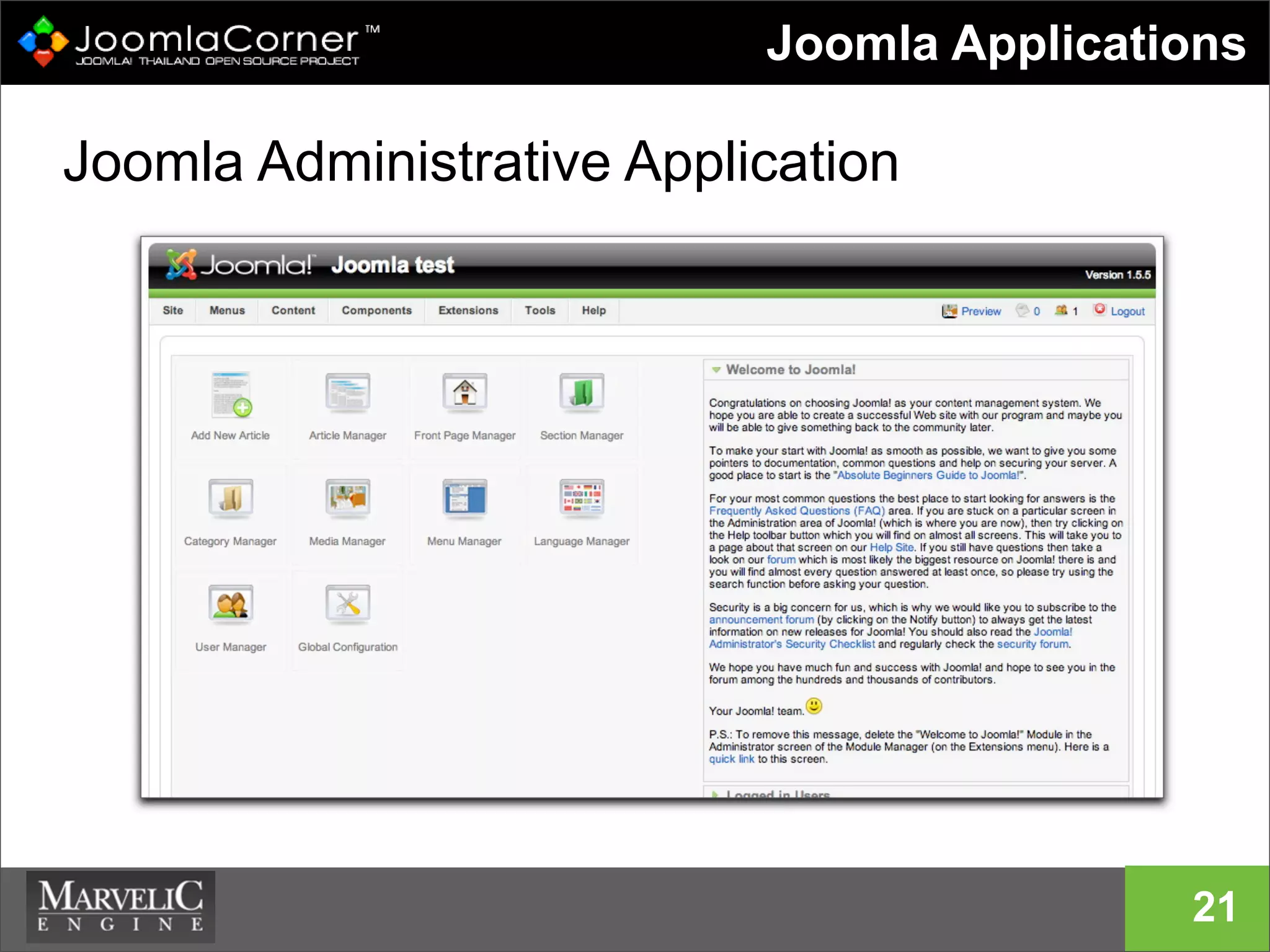This screenshot has width=1270, height=952.
Task: Collapse the Welcome to Joomla! panel
Action: (716, 370)
